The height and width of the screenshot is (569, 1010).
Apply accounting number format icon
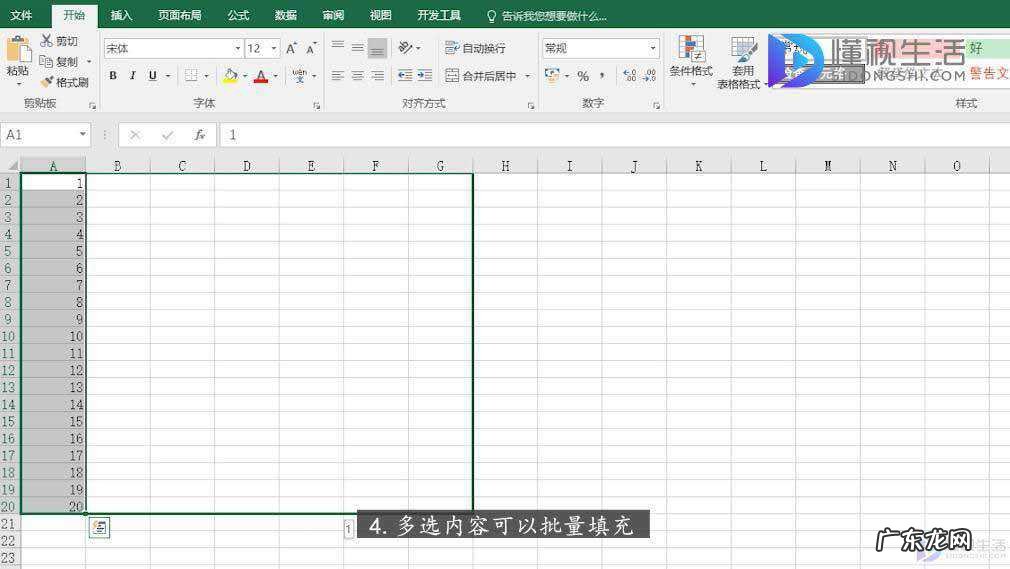[x=552, y=75]
